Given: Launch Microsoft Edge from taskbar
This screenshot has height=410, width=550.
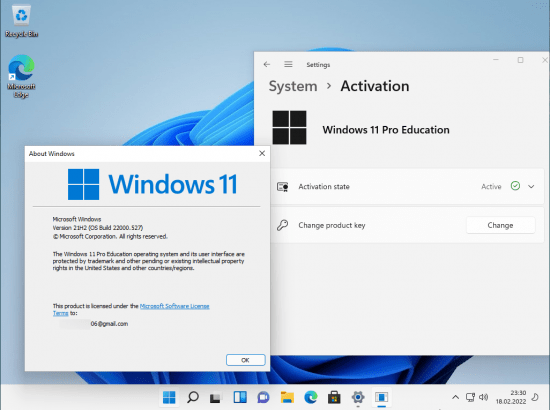Looking at the screenshot, I should tap(311, 397).
